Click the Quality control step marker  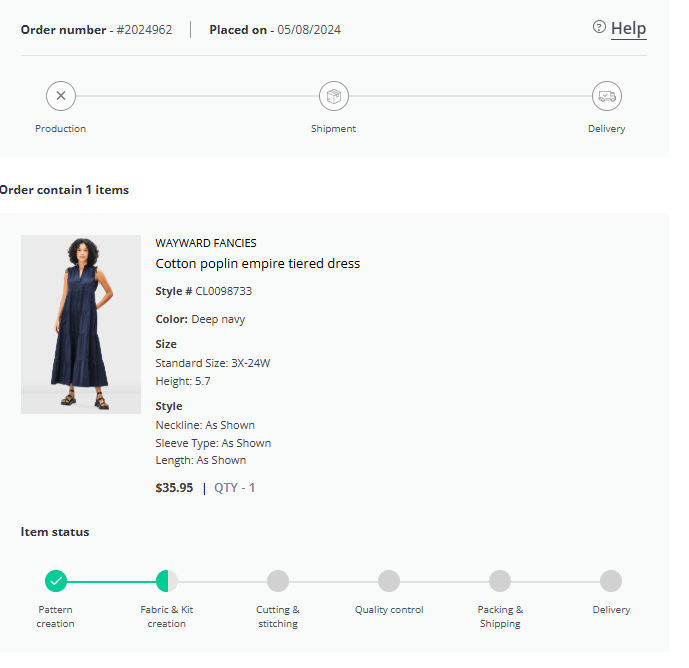click(x=389, y=581)
